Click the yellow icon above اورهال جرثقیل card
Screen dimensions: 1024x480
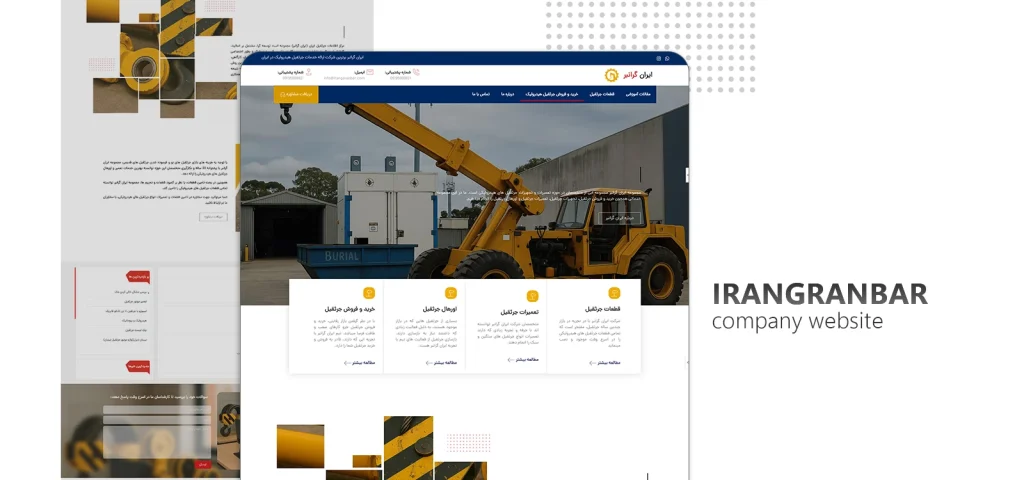pos(450,293)
